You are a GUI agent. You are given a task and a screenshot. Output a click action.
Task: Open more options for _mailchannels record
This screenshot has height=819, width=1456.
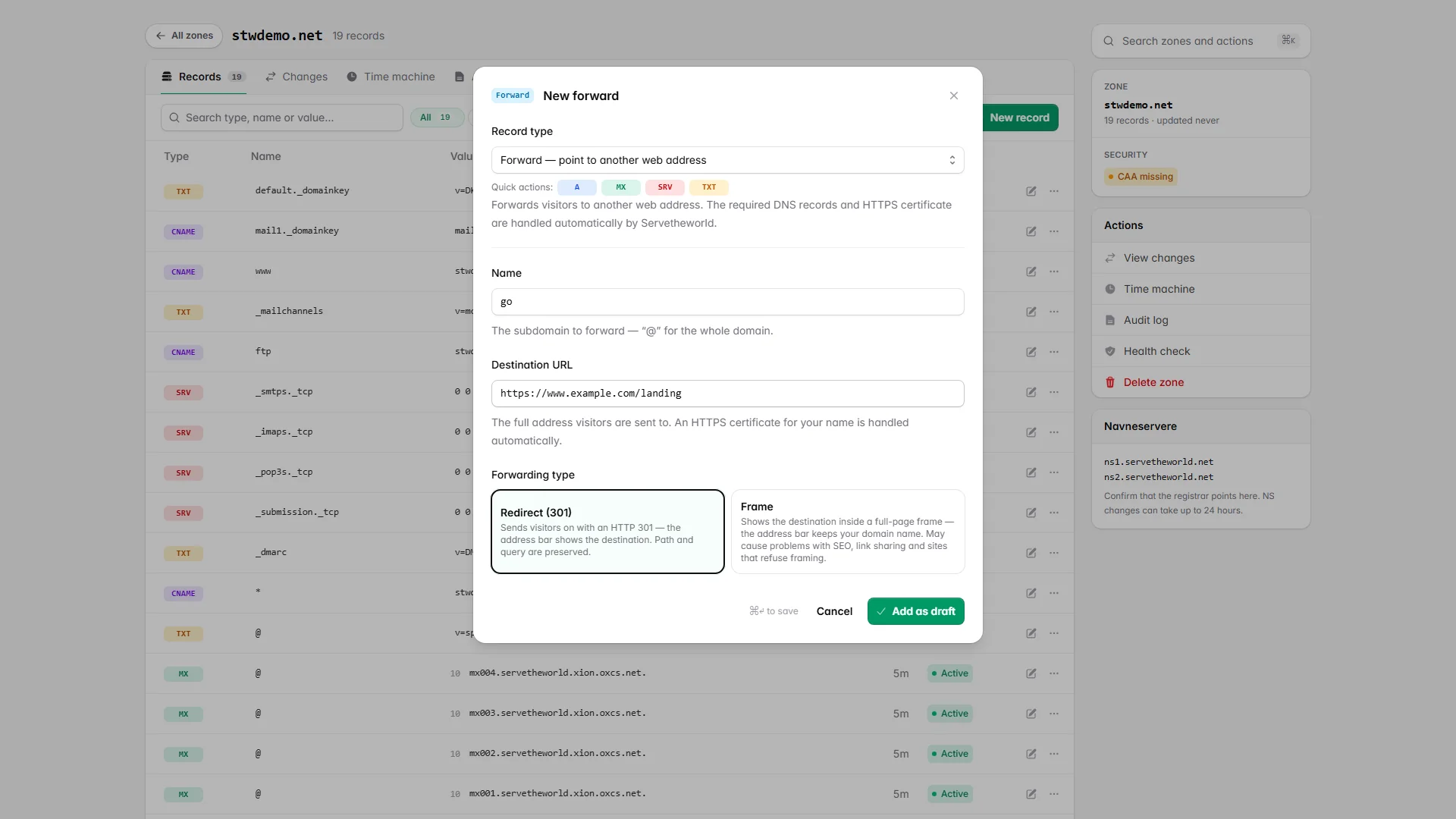[x=1053, y=312]
